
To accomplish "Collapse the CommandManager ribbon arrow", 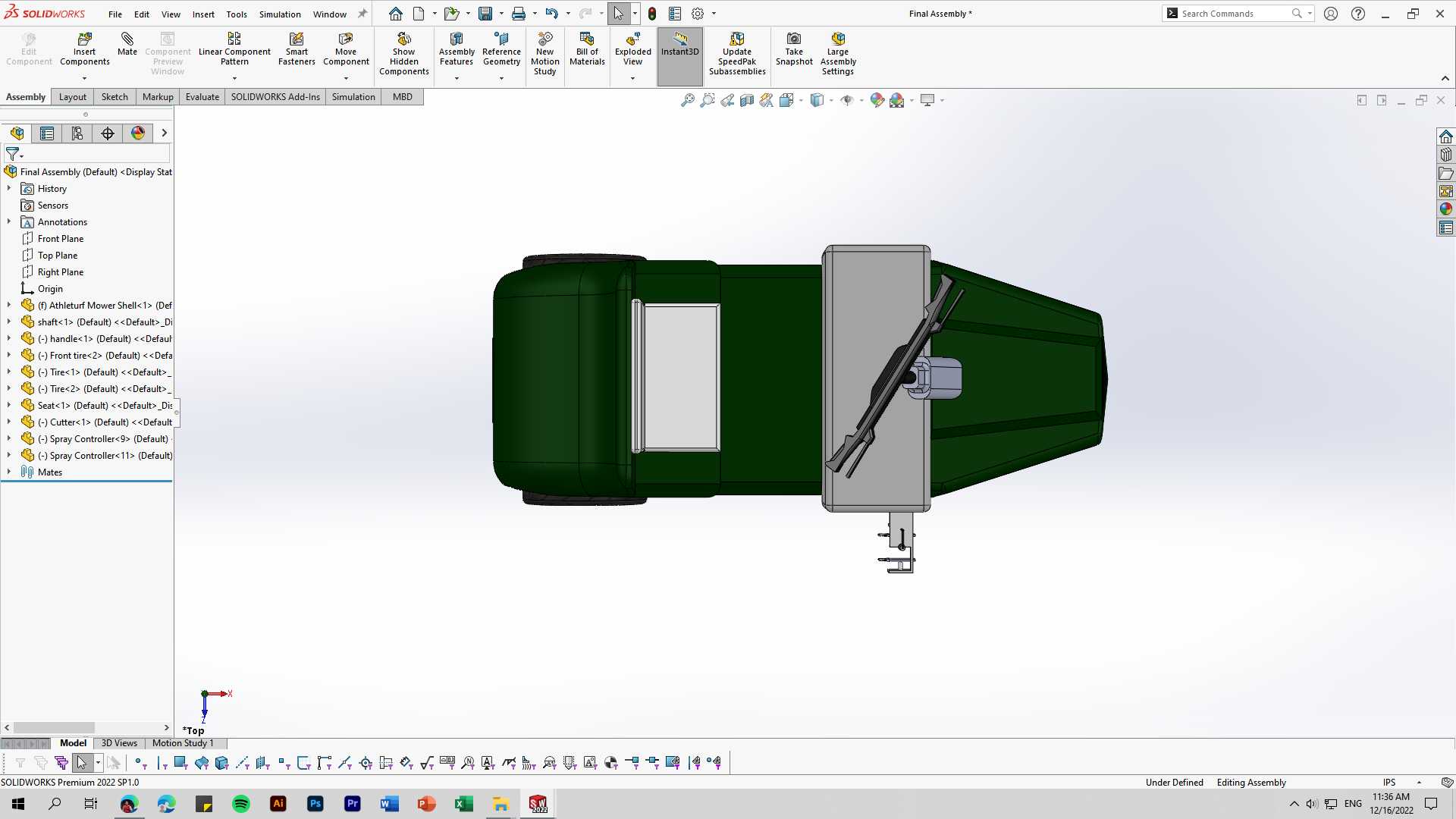I will pyautogui.click(x=1445, y=78).
